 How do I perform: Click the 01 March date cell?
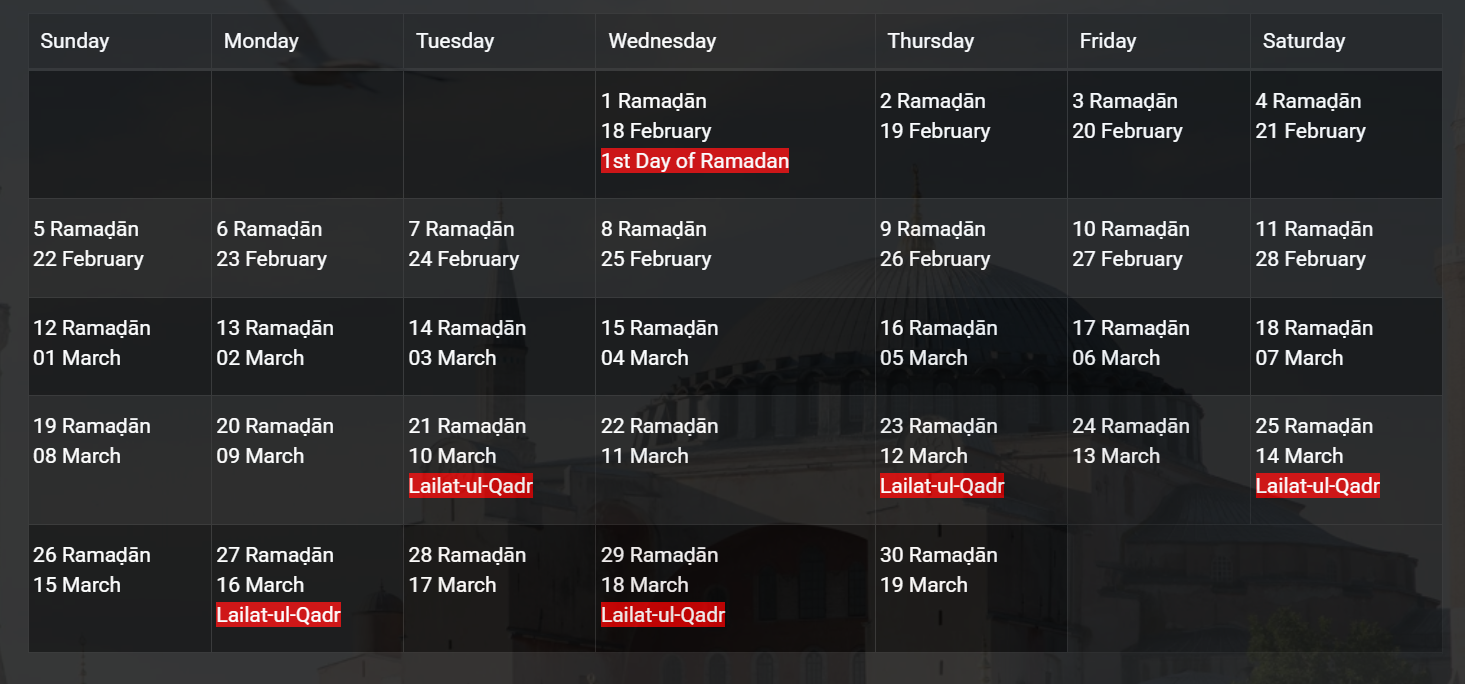click(120, 345)
